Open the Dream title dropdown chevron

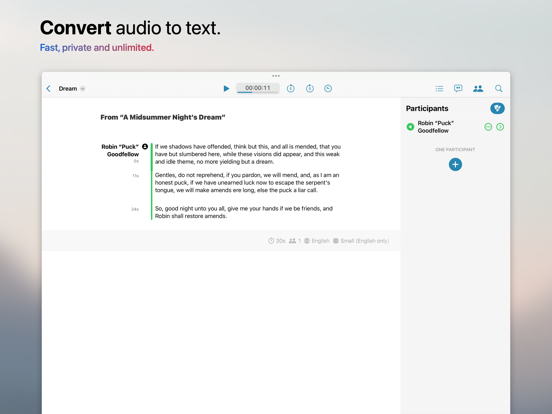82,88
